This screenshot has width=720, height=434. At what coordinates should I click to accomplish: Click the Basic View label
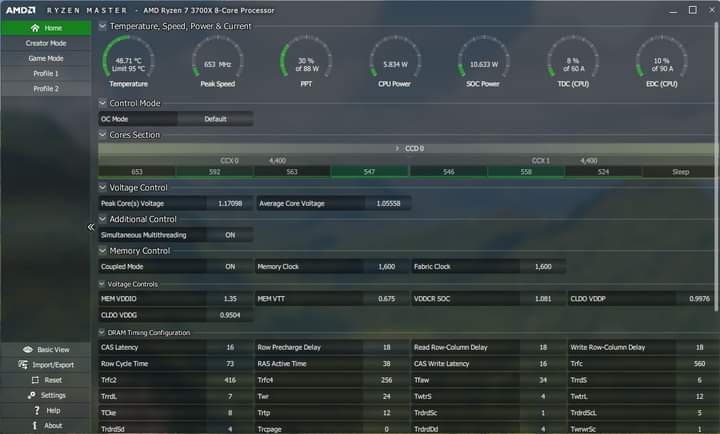point(53,349)
